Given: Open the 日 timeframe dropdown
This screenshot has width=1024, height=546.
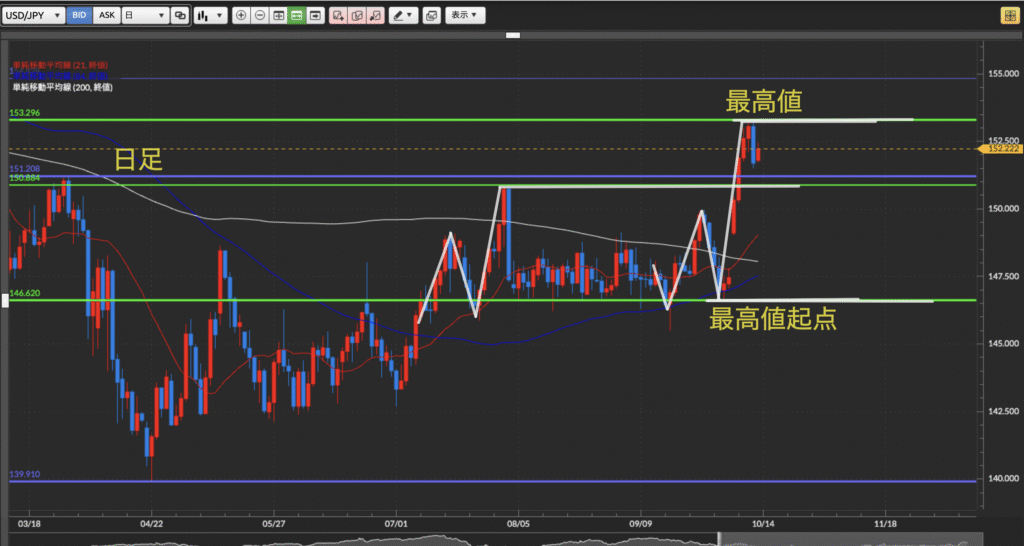Looking at the screenshot, I should (144, 15).
